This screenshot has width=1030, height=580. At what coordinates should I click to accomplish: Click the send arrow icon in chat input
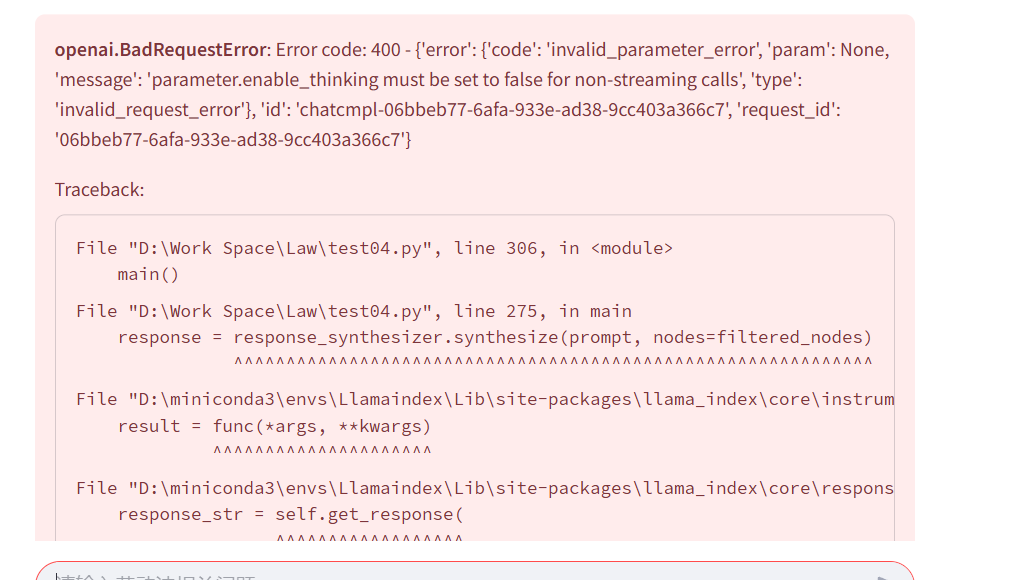point(884,577)
